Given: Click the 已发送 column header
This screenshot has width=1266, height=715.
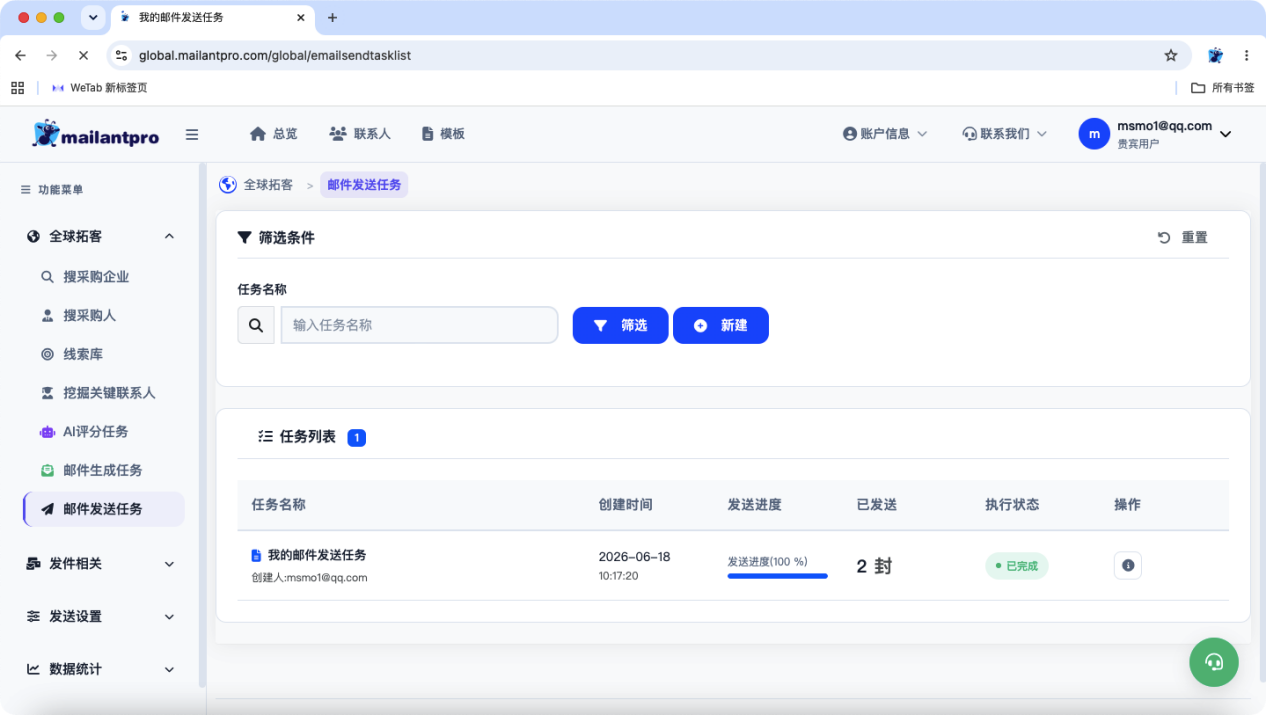Looking at the screenshot, I should [877, 505].
